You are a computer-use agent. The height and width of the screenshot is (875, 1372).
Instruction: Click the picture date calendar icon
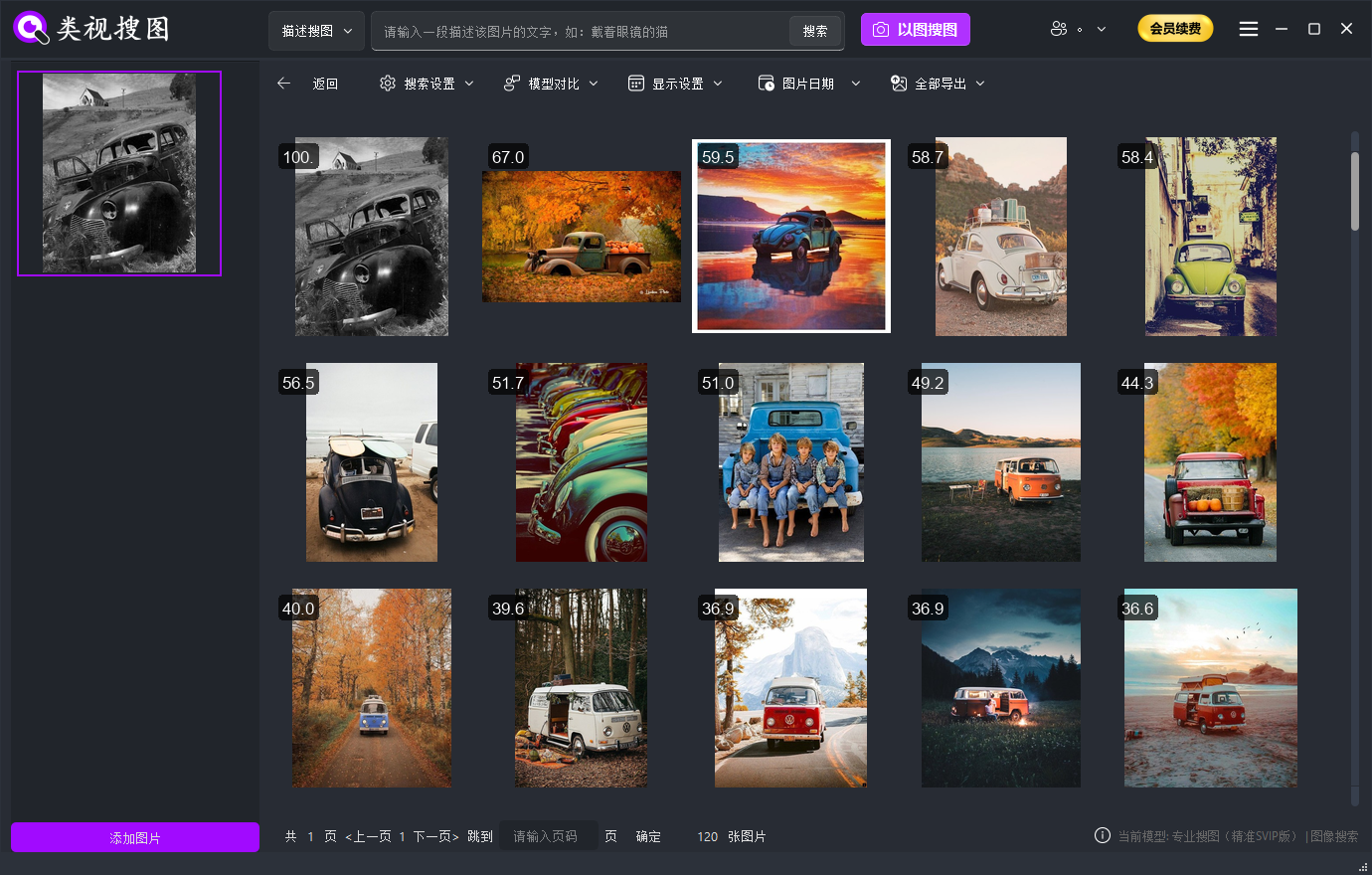tap(767, 84)
